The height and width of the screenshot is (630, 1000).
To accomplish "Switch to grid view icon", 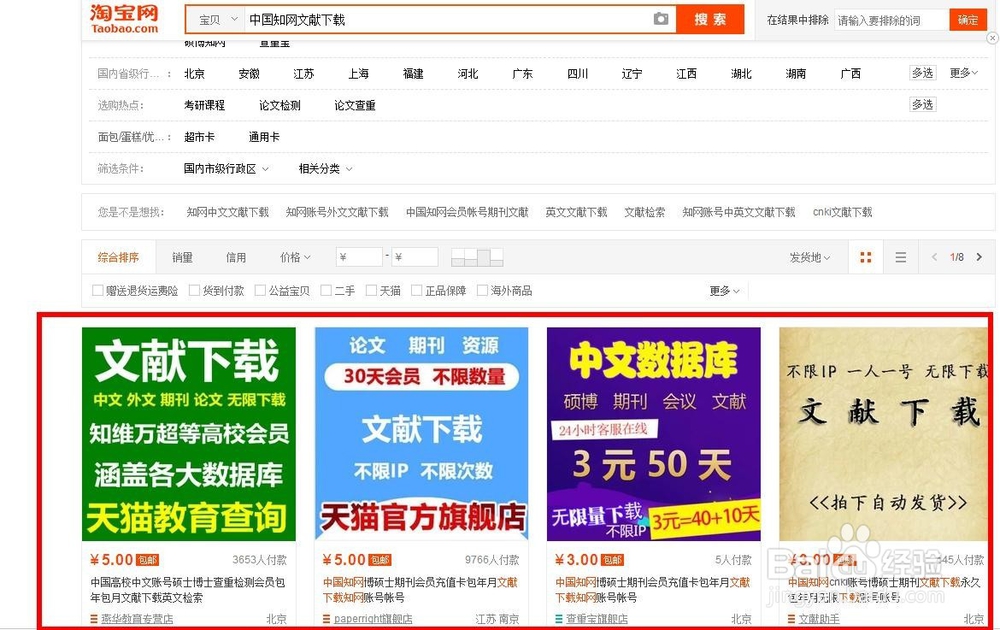I will pyautogui.click(x=865, y=257).
